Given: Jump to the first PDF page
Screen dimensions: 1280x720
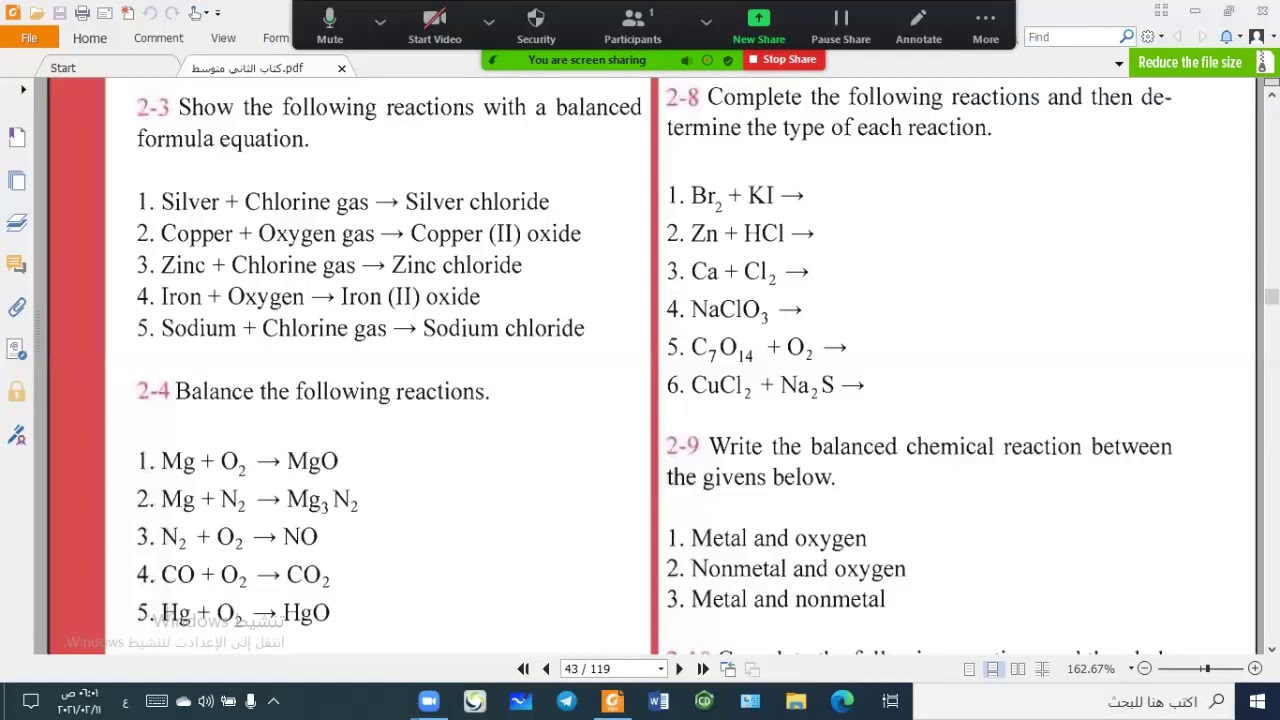Looking at the screenshot, I should 523,669.
